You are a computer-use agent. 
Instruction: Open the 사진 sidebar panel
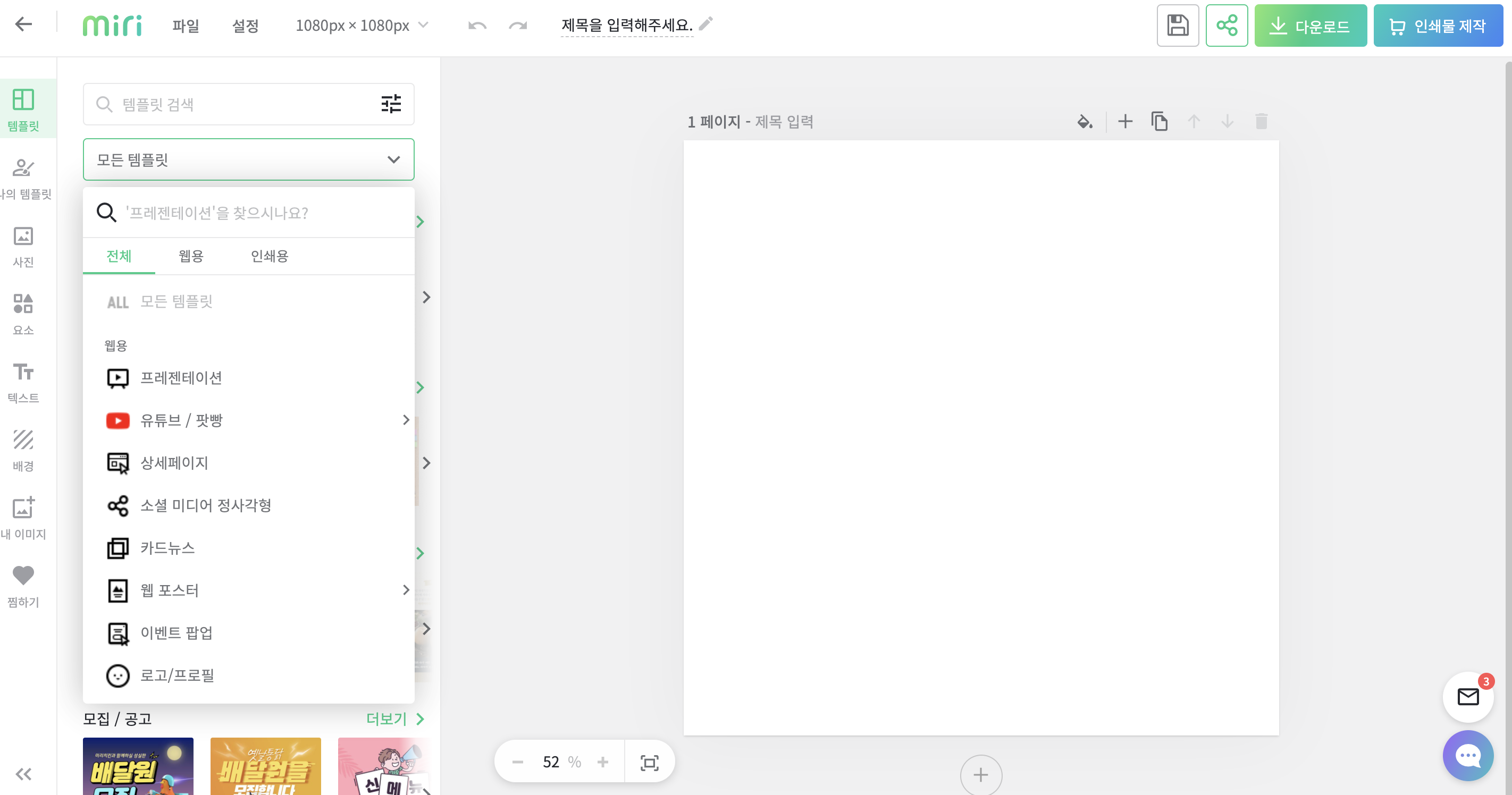point(23,247)
